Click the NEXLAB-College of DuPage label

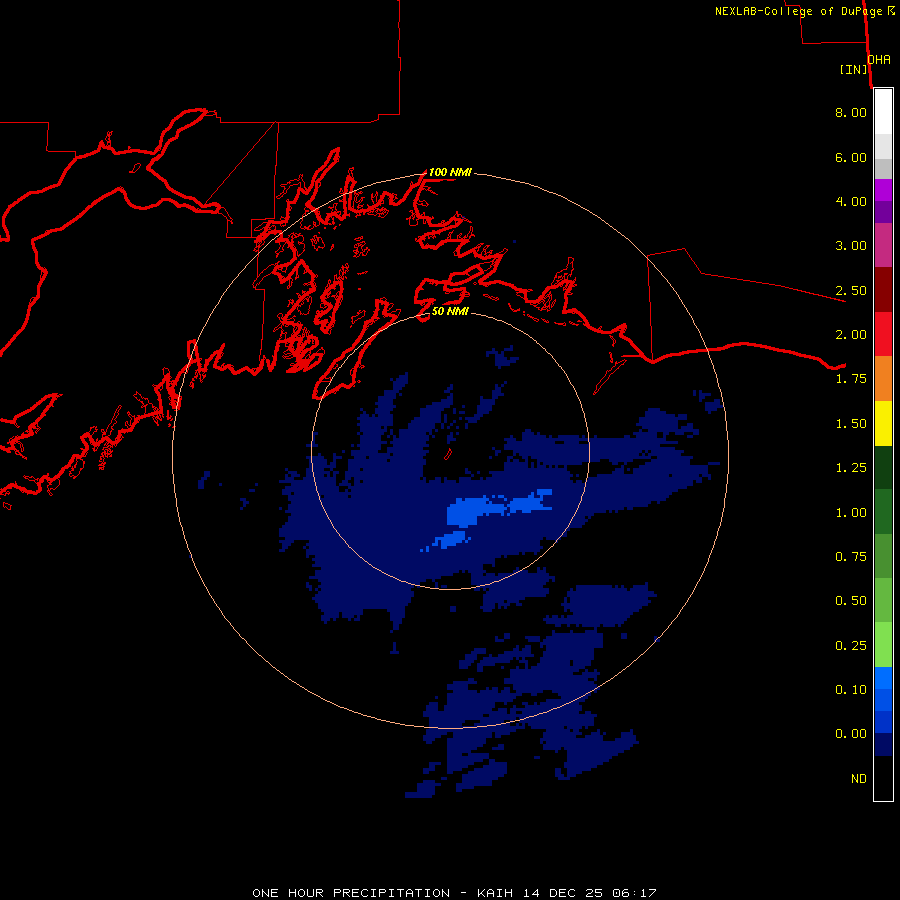[x=799, y=11]
